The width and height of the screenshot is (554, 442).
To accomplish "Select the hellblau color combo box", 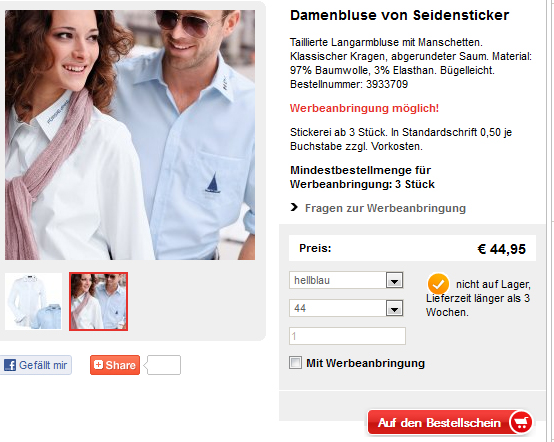I will 346,281.
